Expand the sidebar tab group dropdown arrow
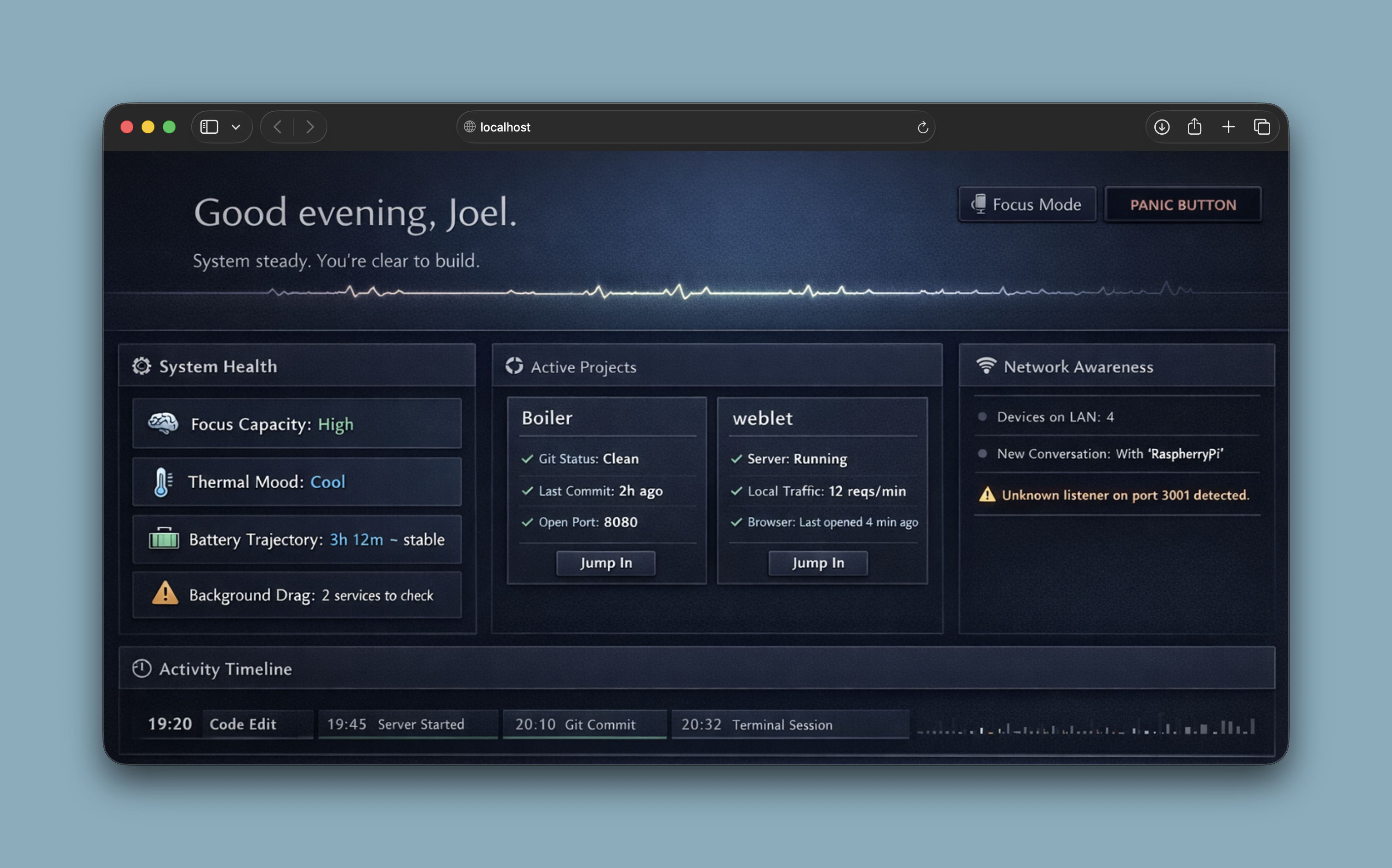This screenshot has height=868, width=1392. click(x=236, y=127)
